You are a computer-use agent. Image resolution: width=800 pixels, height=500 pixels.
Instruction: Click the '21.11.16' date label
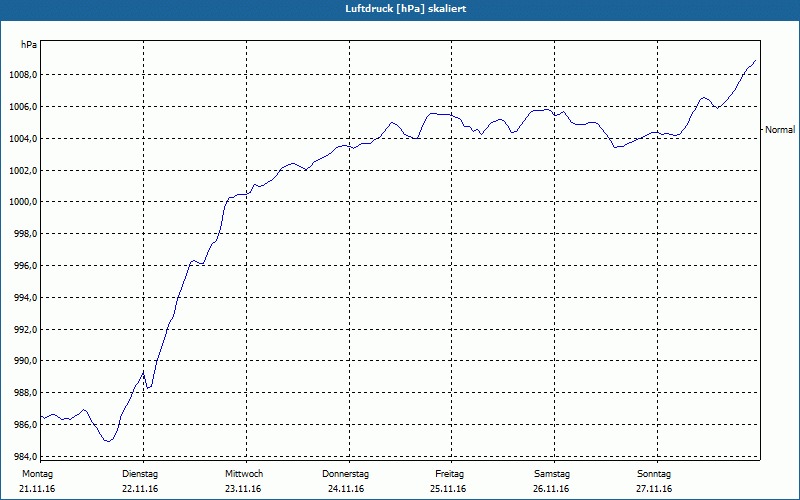pos(37,489)
